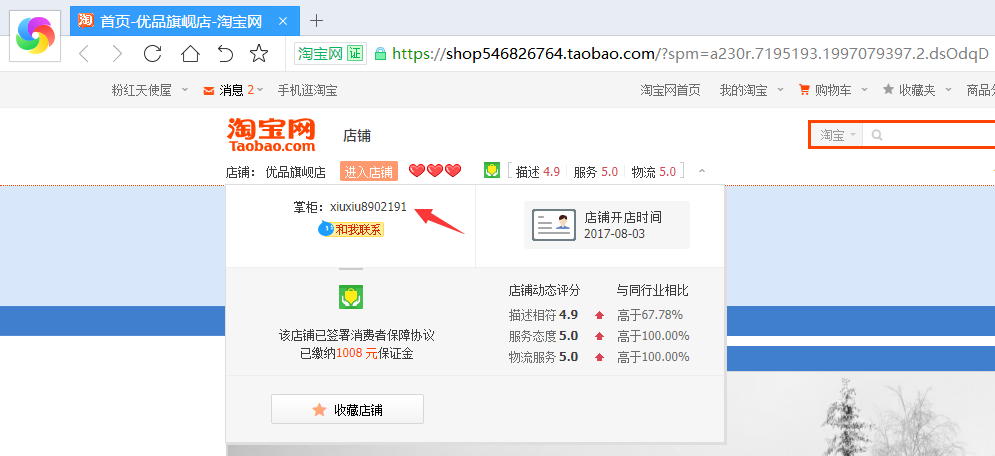Click the consumer guarantee badge in shop bar
Screen dimensions: 995x456
492,171
